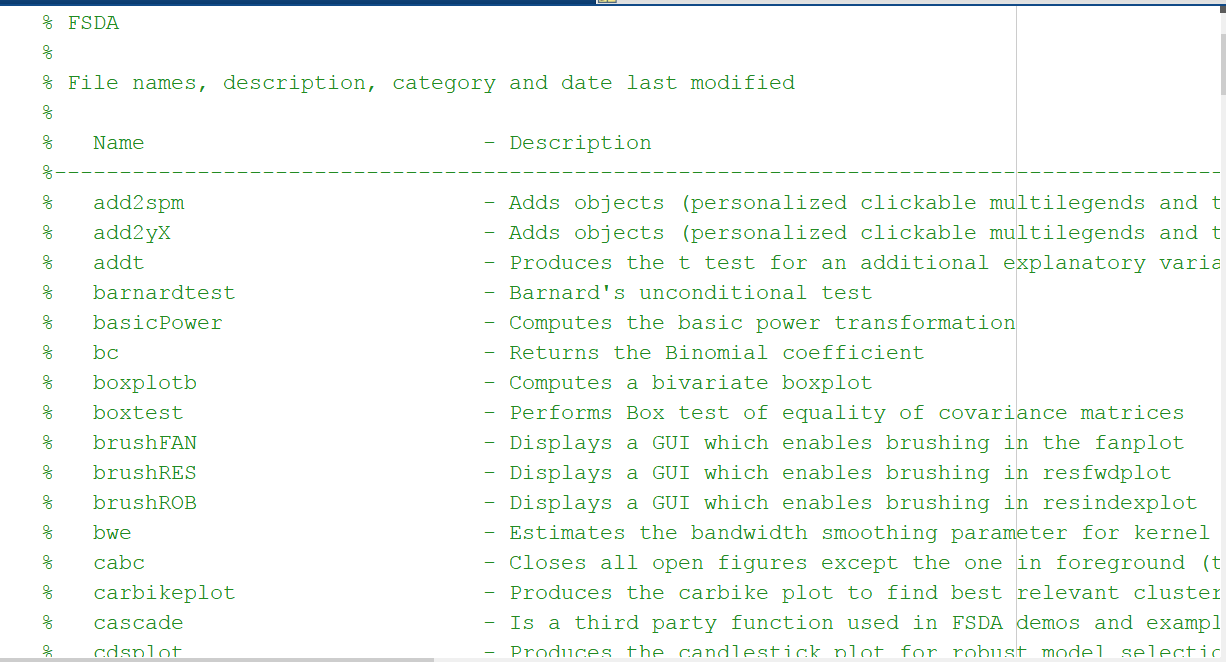Click 'Returns the Binomial coefficient' description
This screenshot has width=1226, height=662.
[716, 353]
